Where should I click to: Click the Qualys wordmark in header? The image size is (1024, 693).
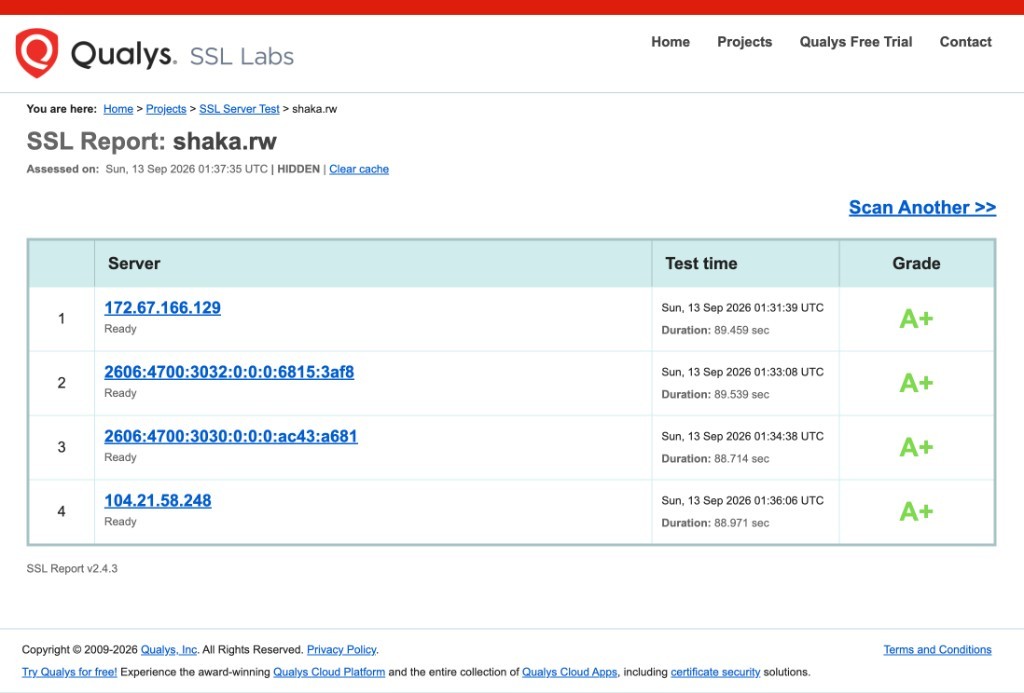(x=123, y=54)
